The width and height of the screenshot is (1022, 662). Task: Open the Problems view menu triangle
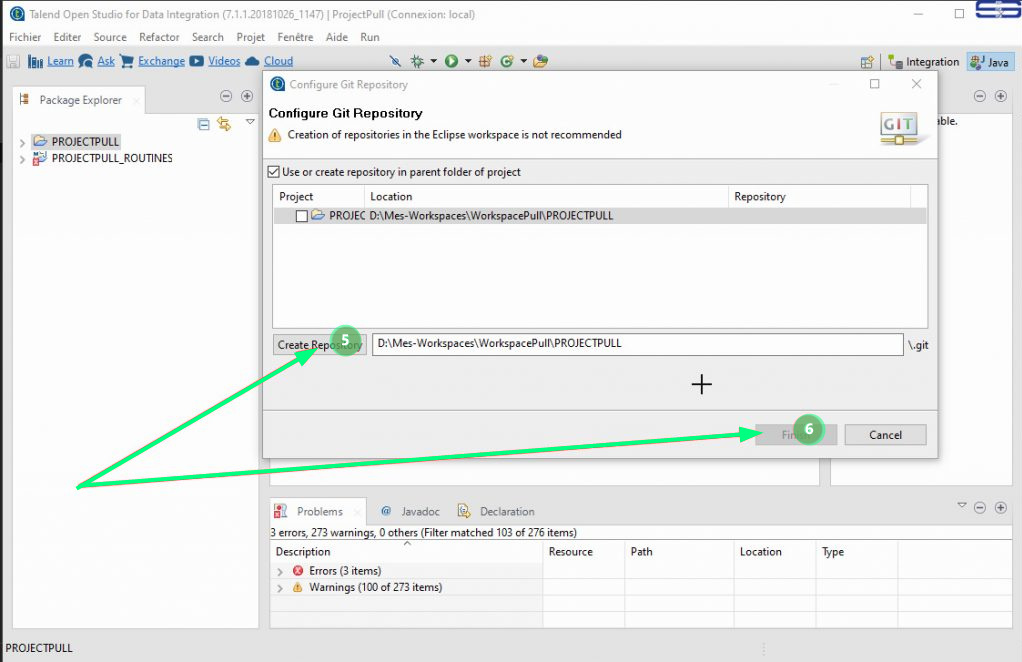click(x=961, y=506)
